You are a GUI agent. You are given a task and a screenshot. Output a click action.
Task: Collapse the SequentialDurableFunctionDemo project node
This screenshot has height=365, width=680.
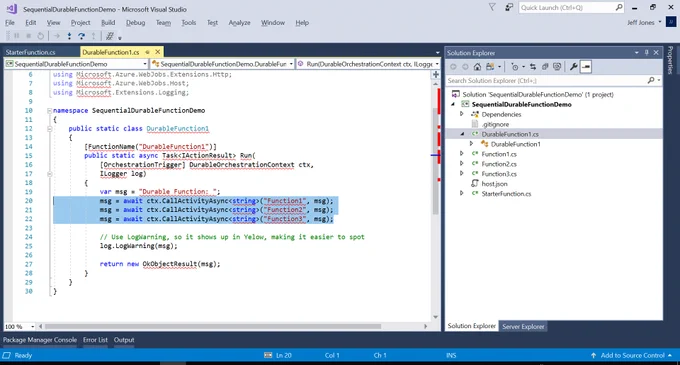tap(453, 104)
